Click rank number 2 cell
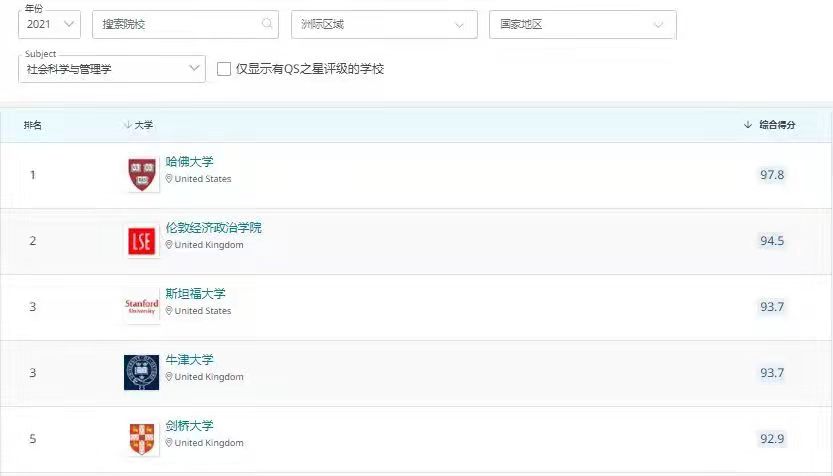This screenshot has width=833, height=476. coord(33,241)
